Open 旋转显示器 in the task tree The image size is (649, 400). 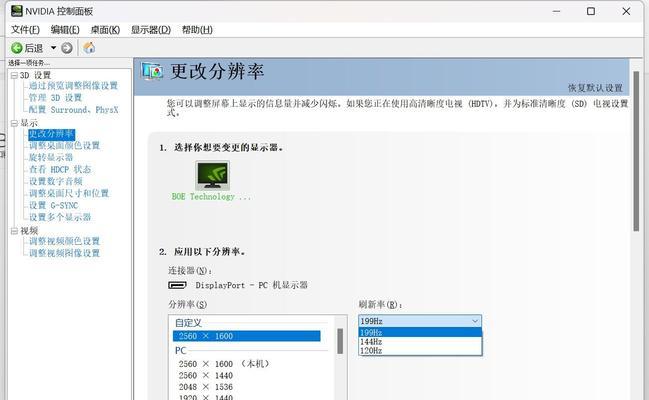(51, 157)
